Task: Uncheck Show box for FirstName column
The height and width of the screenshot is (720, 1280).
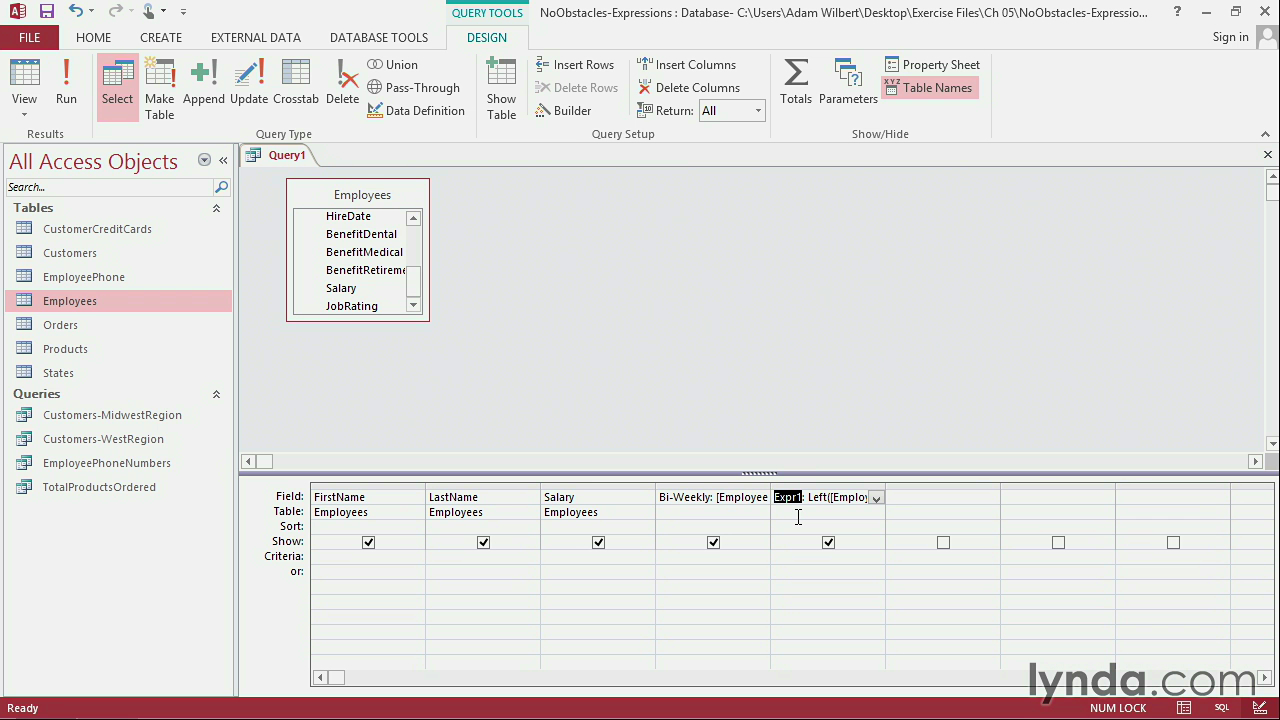Action: pyautogui.click(x=368, y=542)
